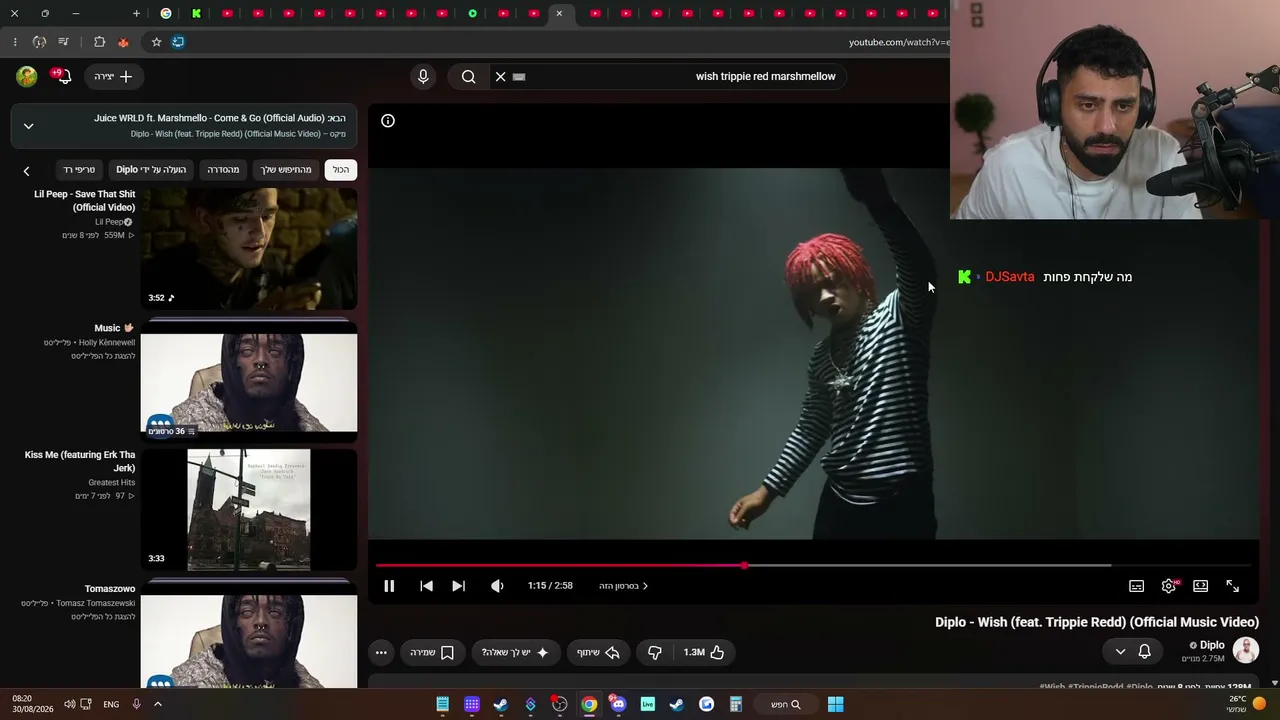Viewport: 1280px width, 720px height.
Task: Open the Chrome media controls icon
Action: [x=63, y=42]
